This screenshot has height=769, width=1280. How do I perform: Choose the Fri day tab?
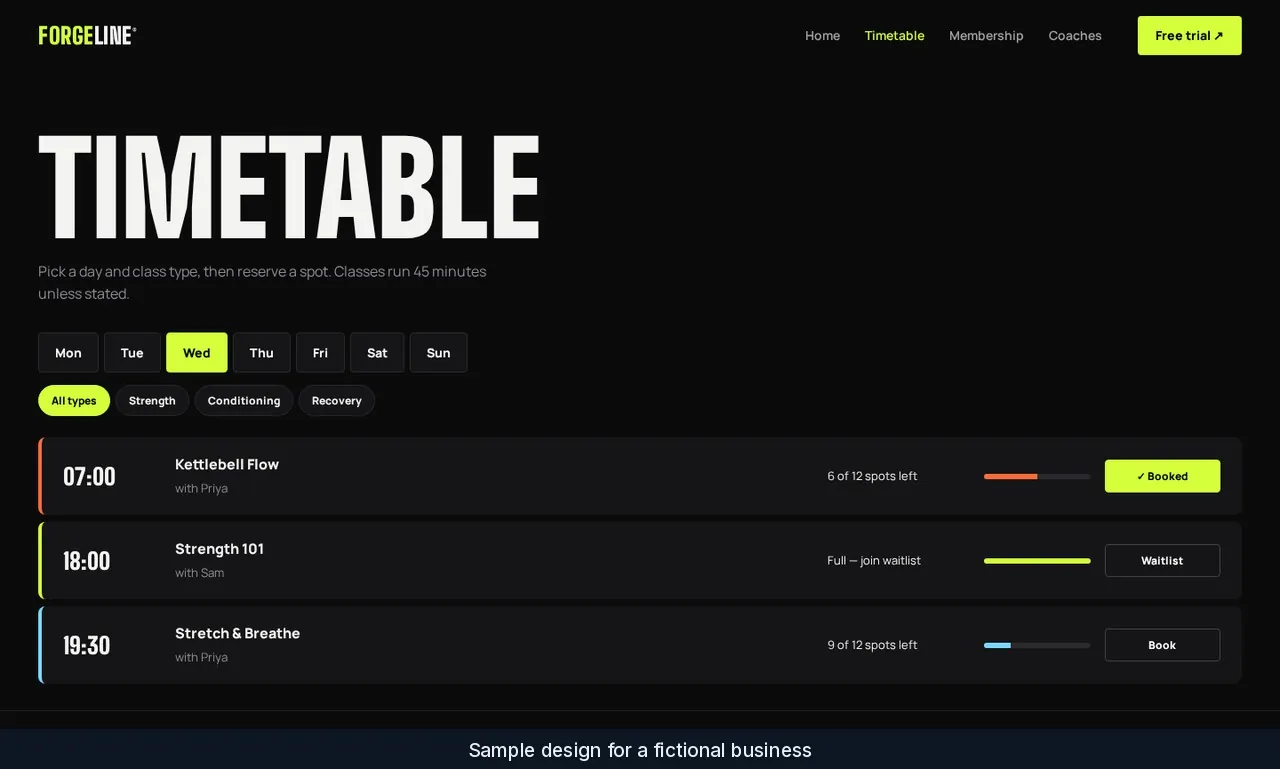point(320,352)
